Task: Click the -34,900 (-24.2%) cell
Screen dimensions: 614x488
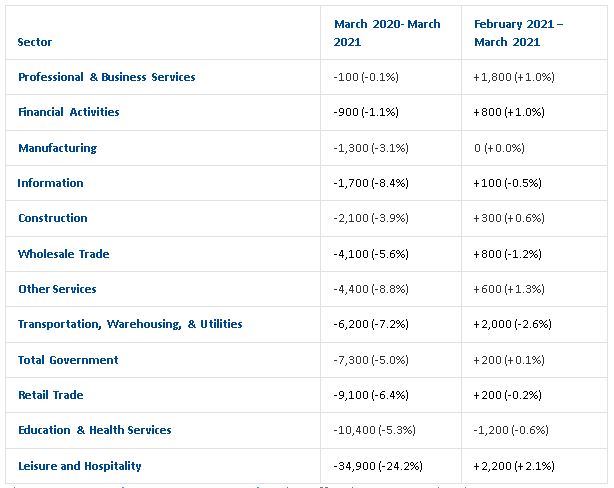Action: (377, 466)
